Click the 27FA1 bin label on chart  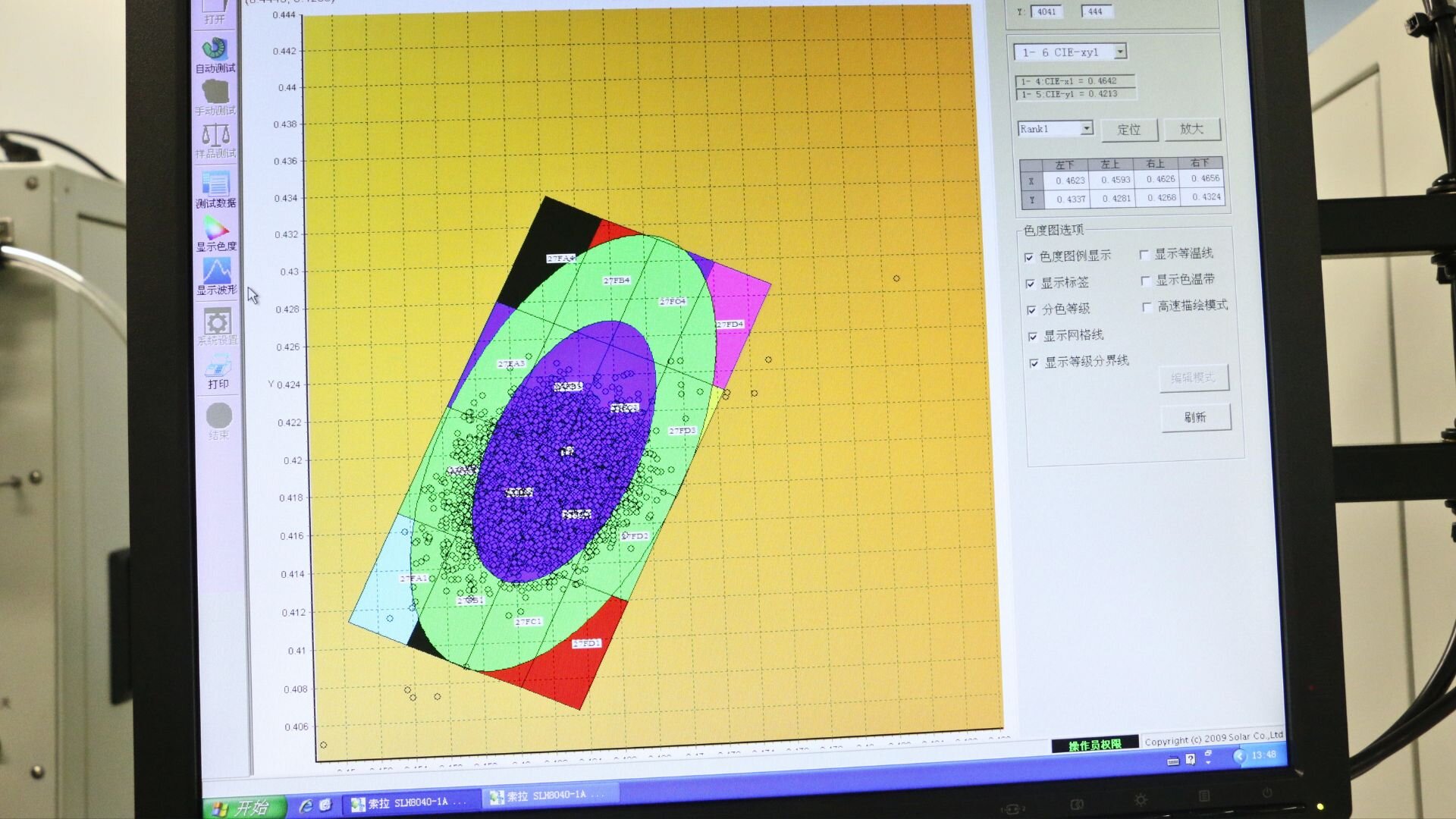click(414, 579)
